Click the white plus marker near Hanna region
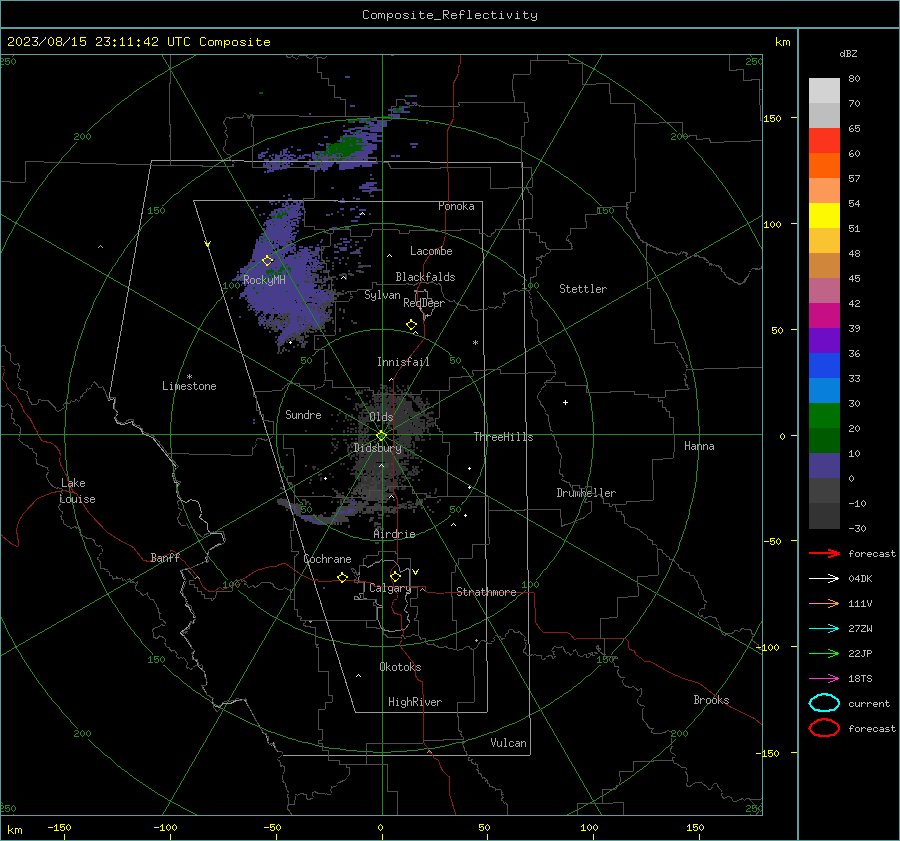This screenshot has height=841, width=900. (565, 402)
